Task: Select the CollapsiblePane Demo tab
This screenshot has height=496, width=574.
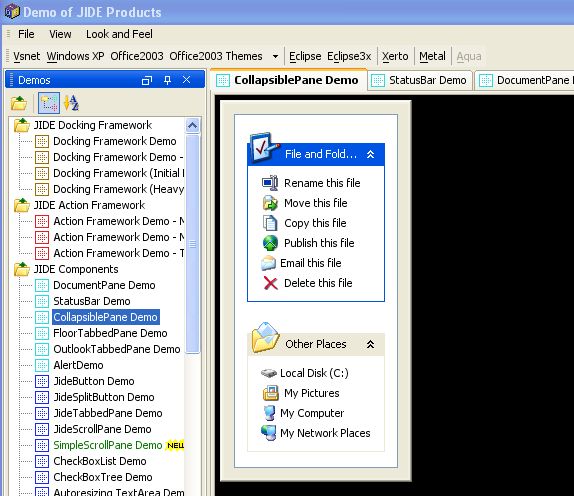Action: (288, 80)
